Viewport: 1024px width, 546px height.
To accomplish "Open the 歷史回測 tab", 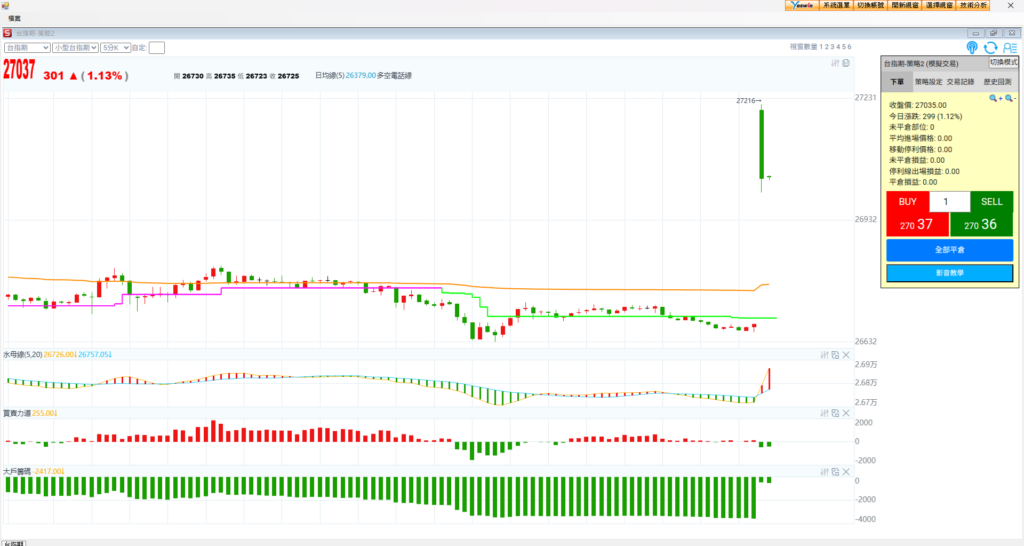I will [997, 82].
